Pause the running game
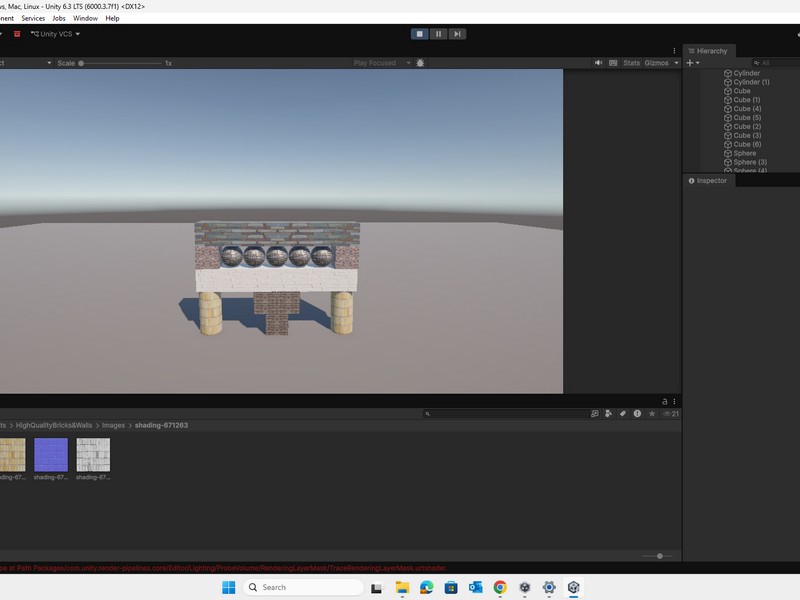This screenshot has height=600, width=800. click(439, 34)
